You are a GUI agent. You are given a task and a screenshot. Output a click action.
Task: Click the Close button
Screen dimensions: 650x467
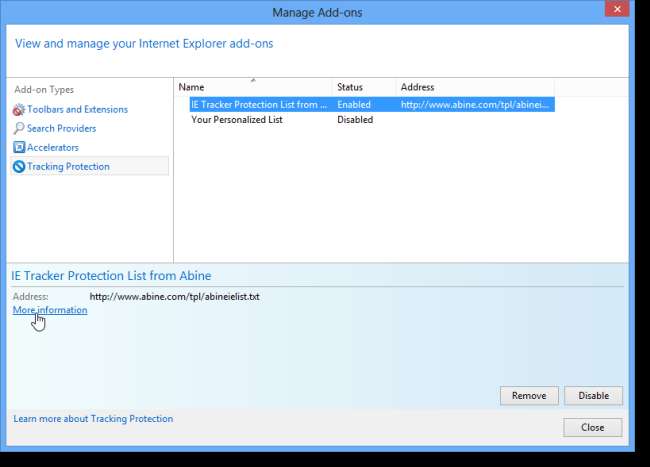(593, 427)
